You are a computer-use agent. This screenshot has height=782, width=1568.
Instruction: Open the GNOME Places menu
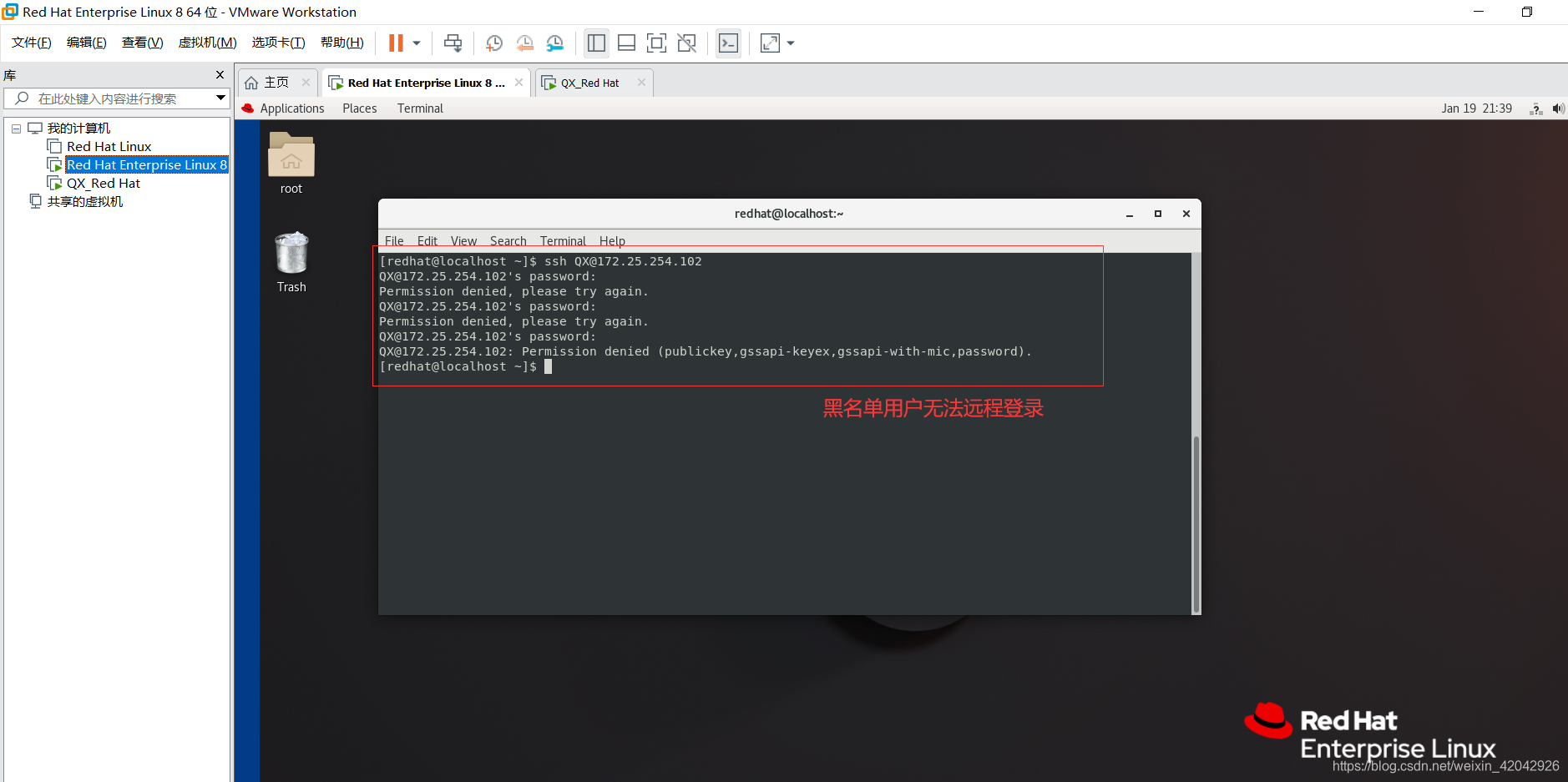tap(360, 108)
